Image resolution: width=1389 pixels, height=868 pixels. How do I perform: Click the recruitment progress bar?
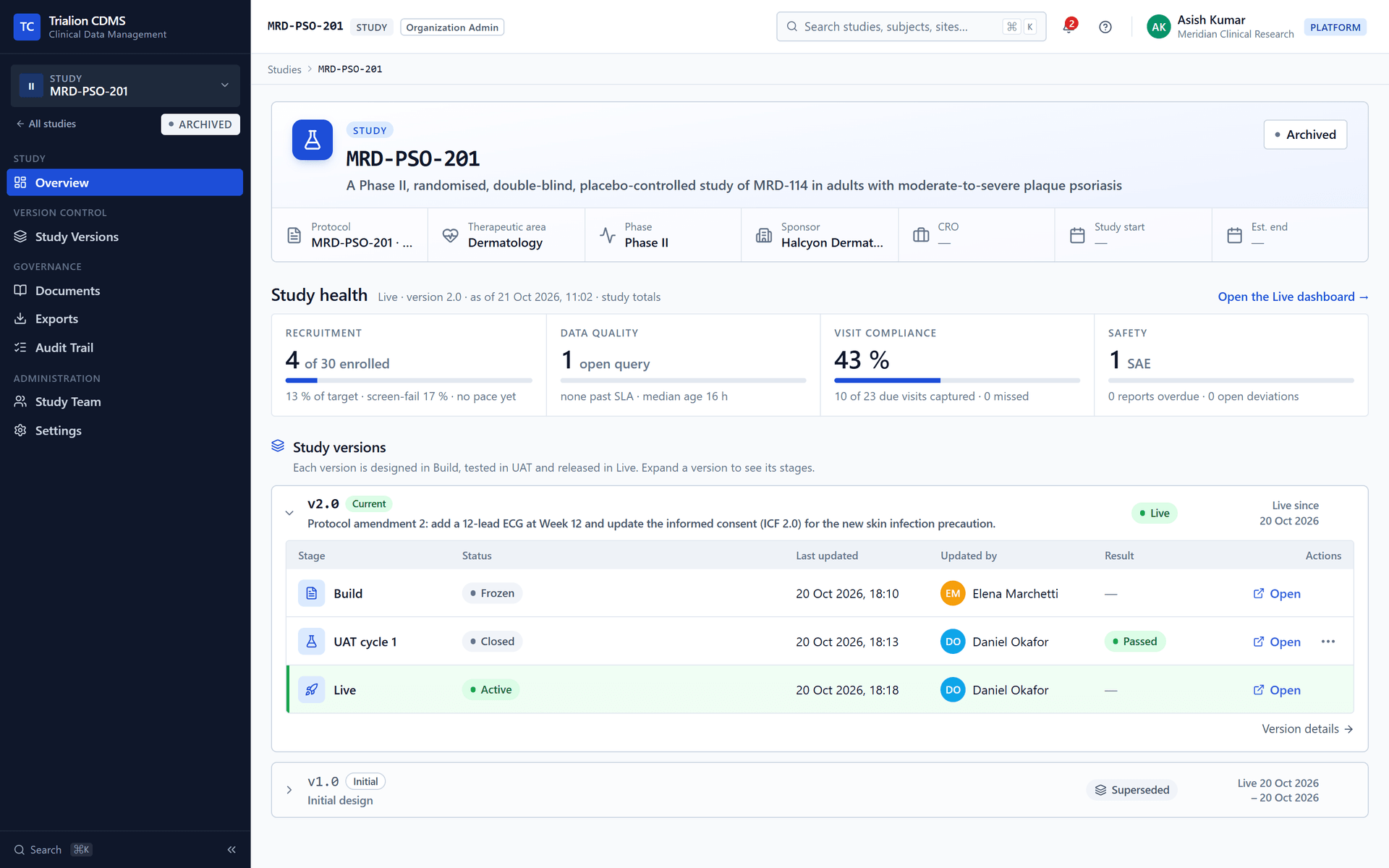point(409,380)
